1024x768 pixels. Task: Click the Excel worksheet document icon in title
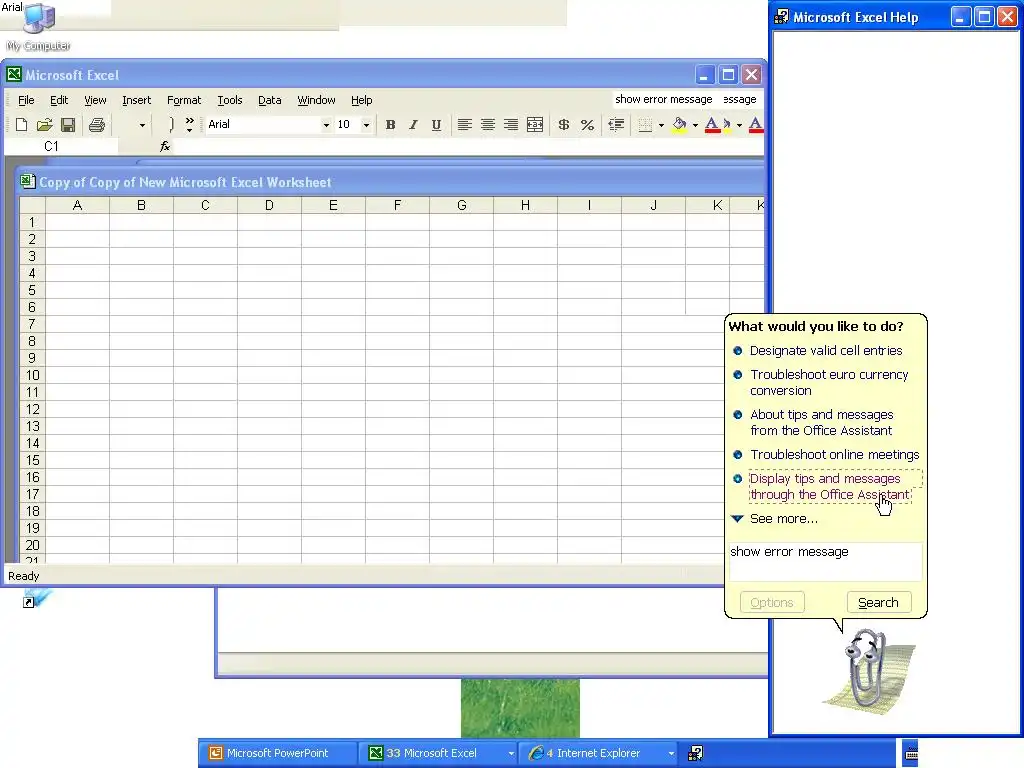point(27,181)
